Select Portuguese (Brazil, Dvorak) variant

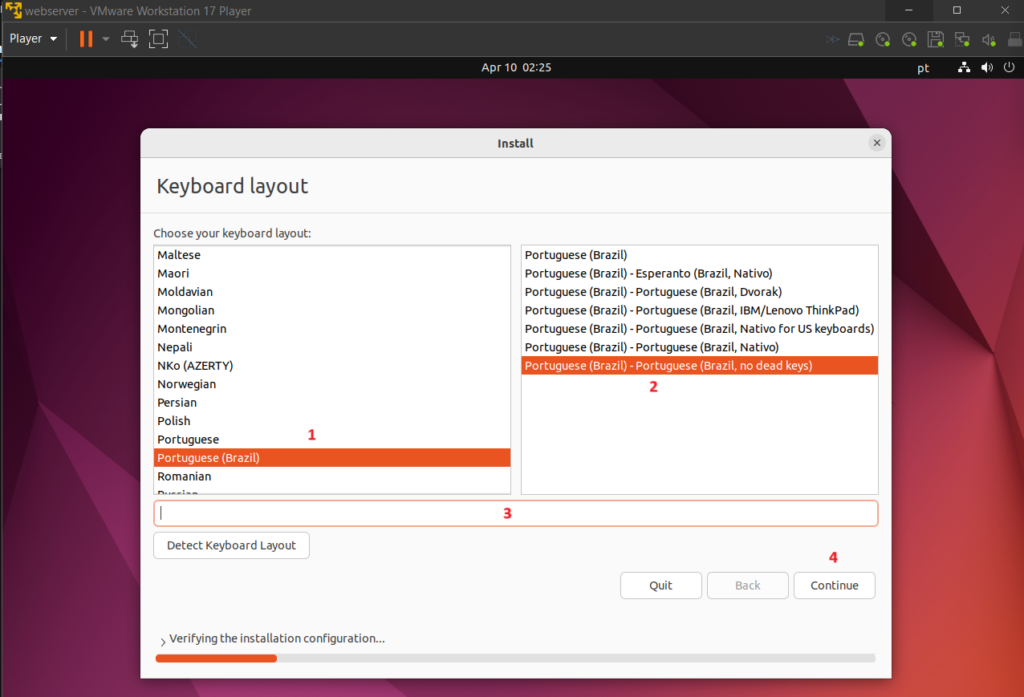click(699, 292)
